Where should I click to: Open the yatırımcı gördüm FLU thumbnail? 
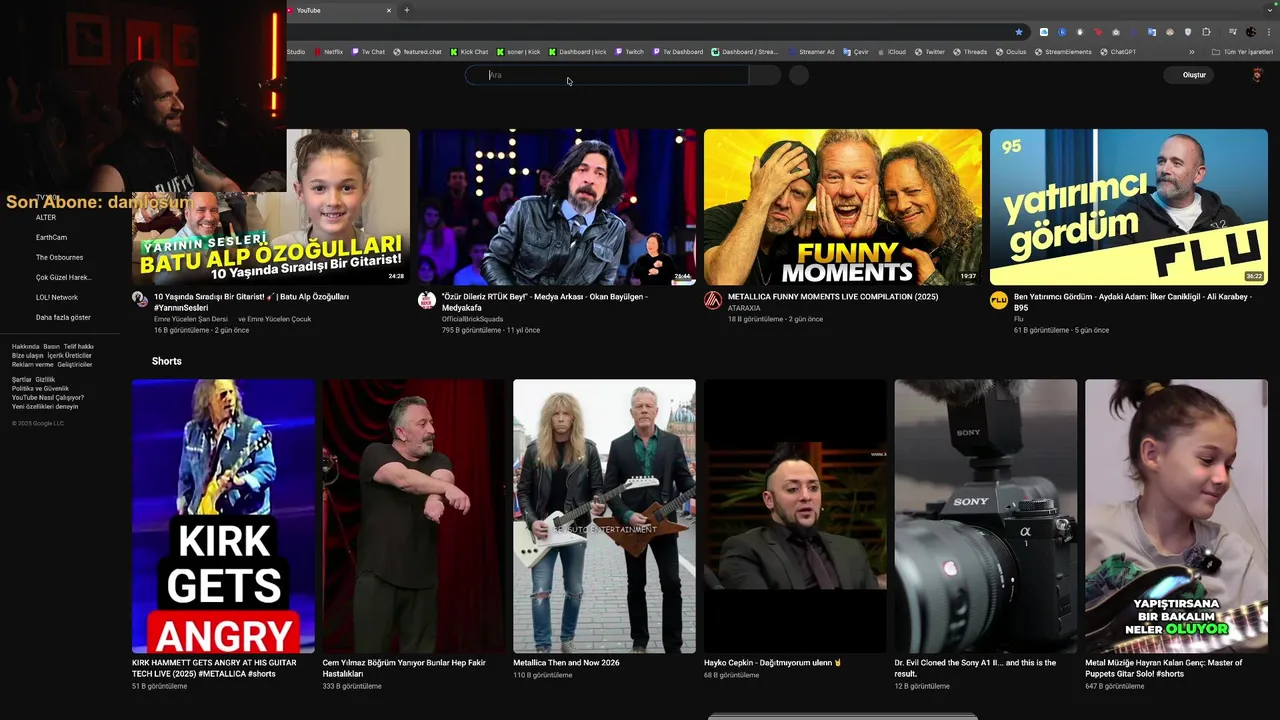pyautogui.click(x=1129, y=207)
